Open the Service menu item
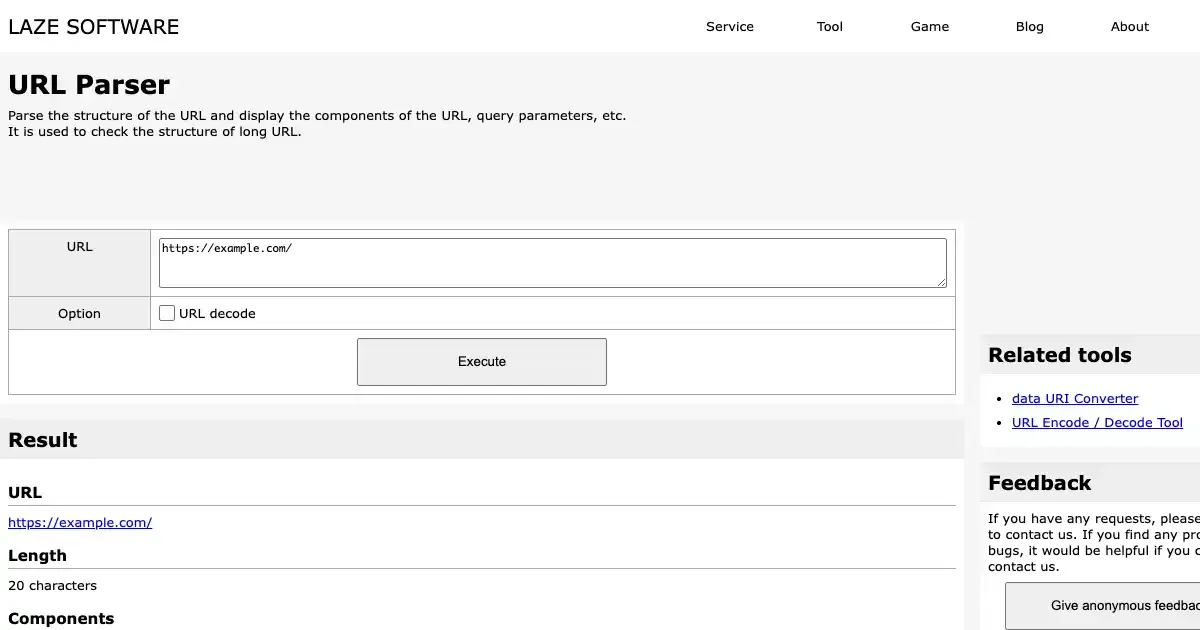Screen dimensions: 1200x630 point(730,27)
